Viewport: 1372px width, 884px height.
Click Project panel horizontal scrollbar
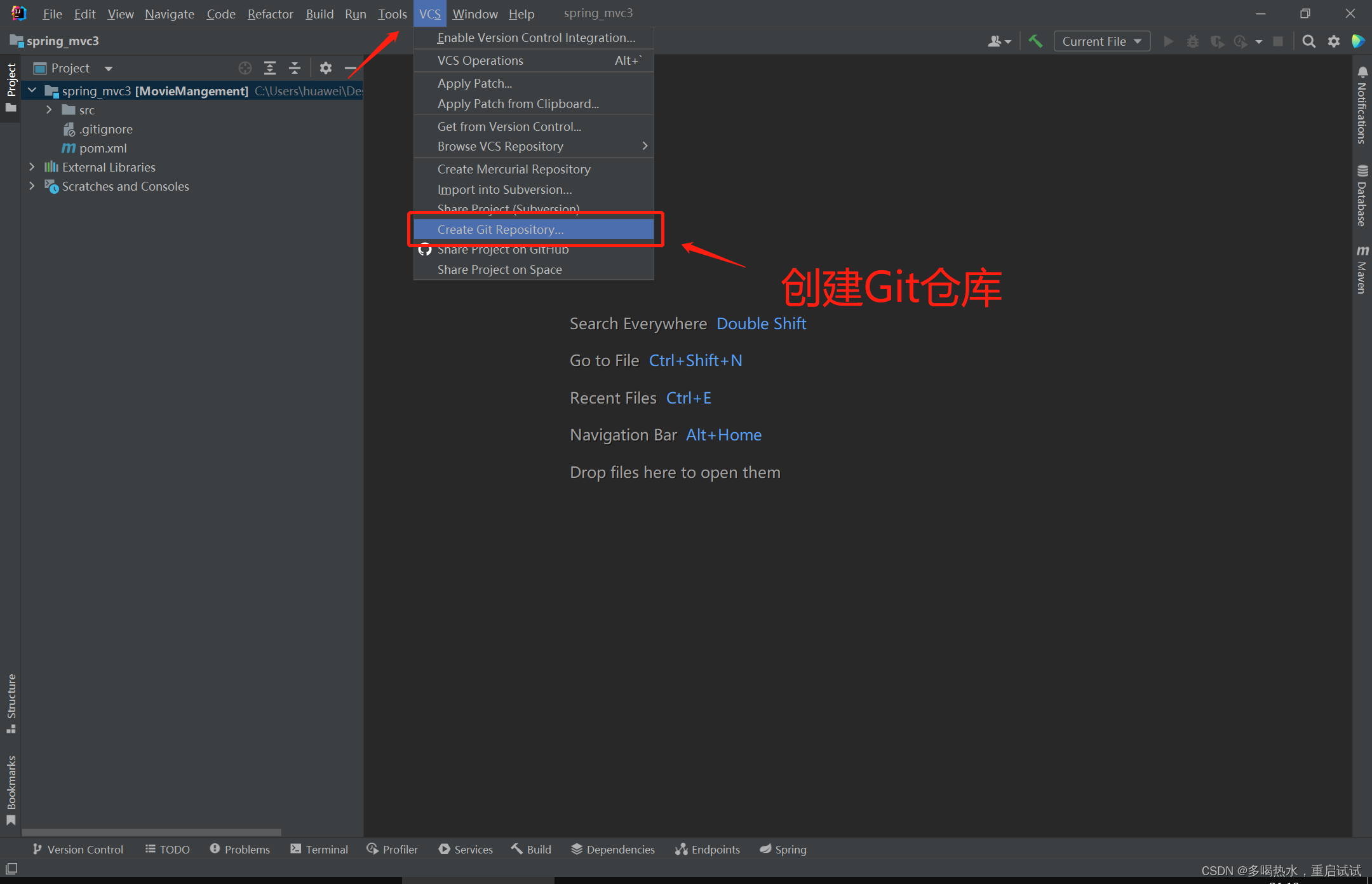[151, 832]
